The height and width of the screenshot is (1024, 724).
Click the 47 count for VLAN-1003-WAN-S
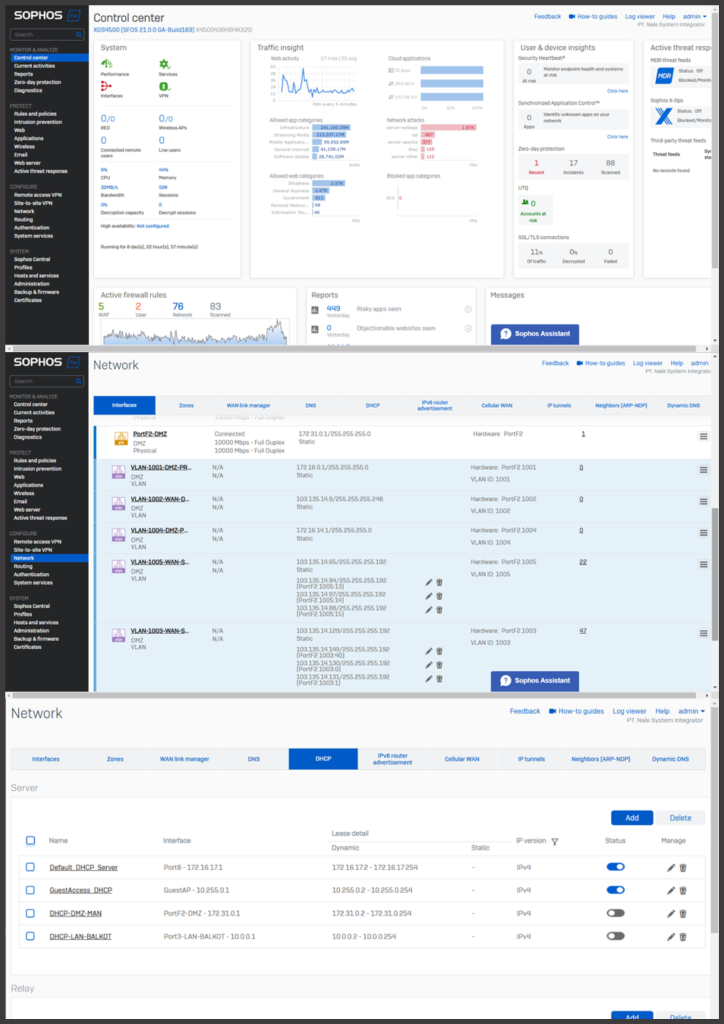(582, 631)
